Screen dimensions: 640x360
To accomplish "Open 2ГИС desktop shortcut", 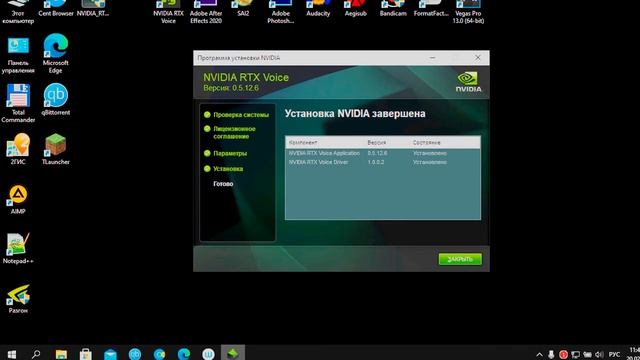I will 18,149.
